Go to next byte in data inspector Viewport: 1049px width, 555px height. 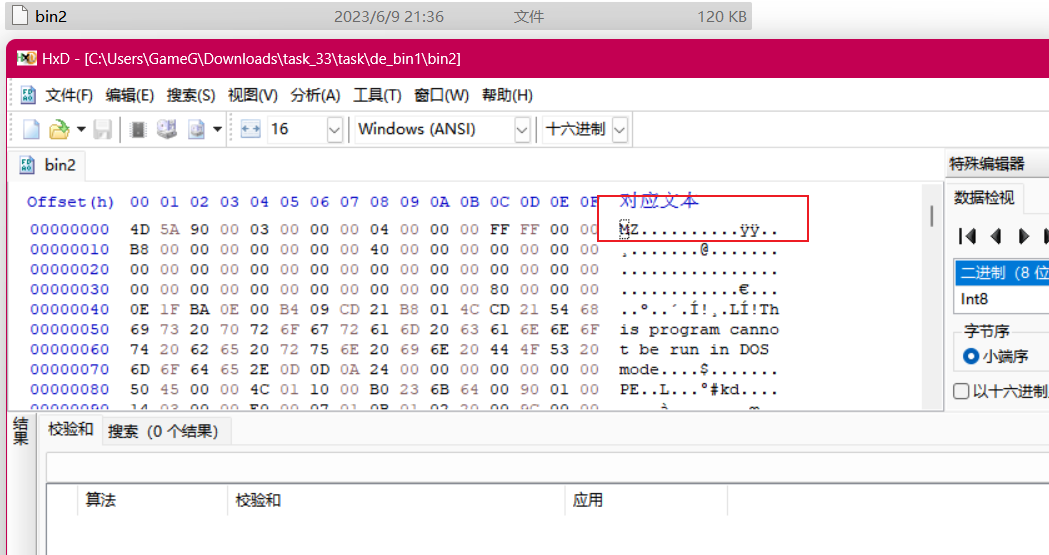1024,236
